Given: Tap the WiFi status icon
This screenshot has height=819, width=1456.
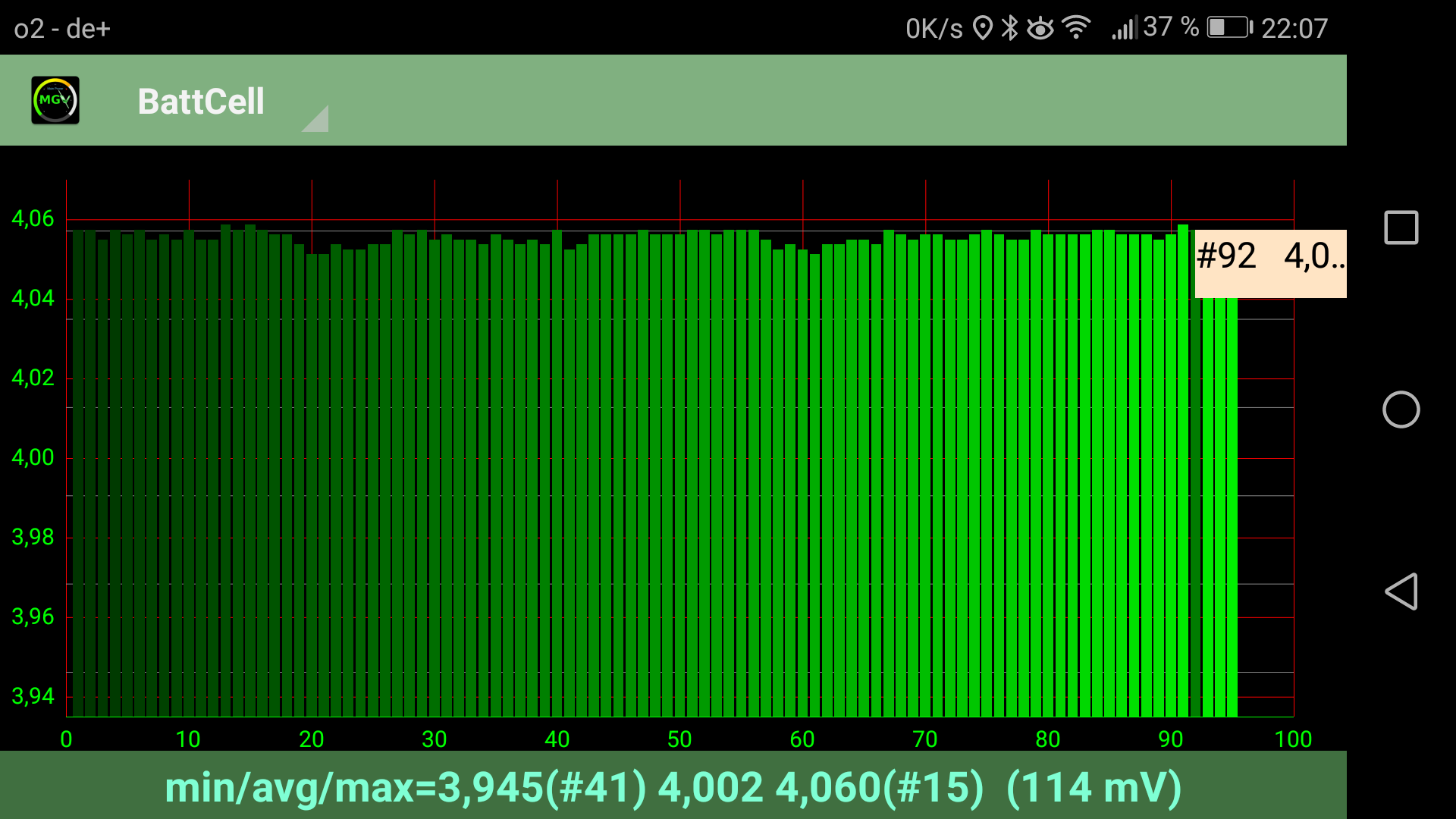Looking at the screenshot, I should coord(1078,28).
